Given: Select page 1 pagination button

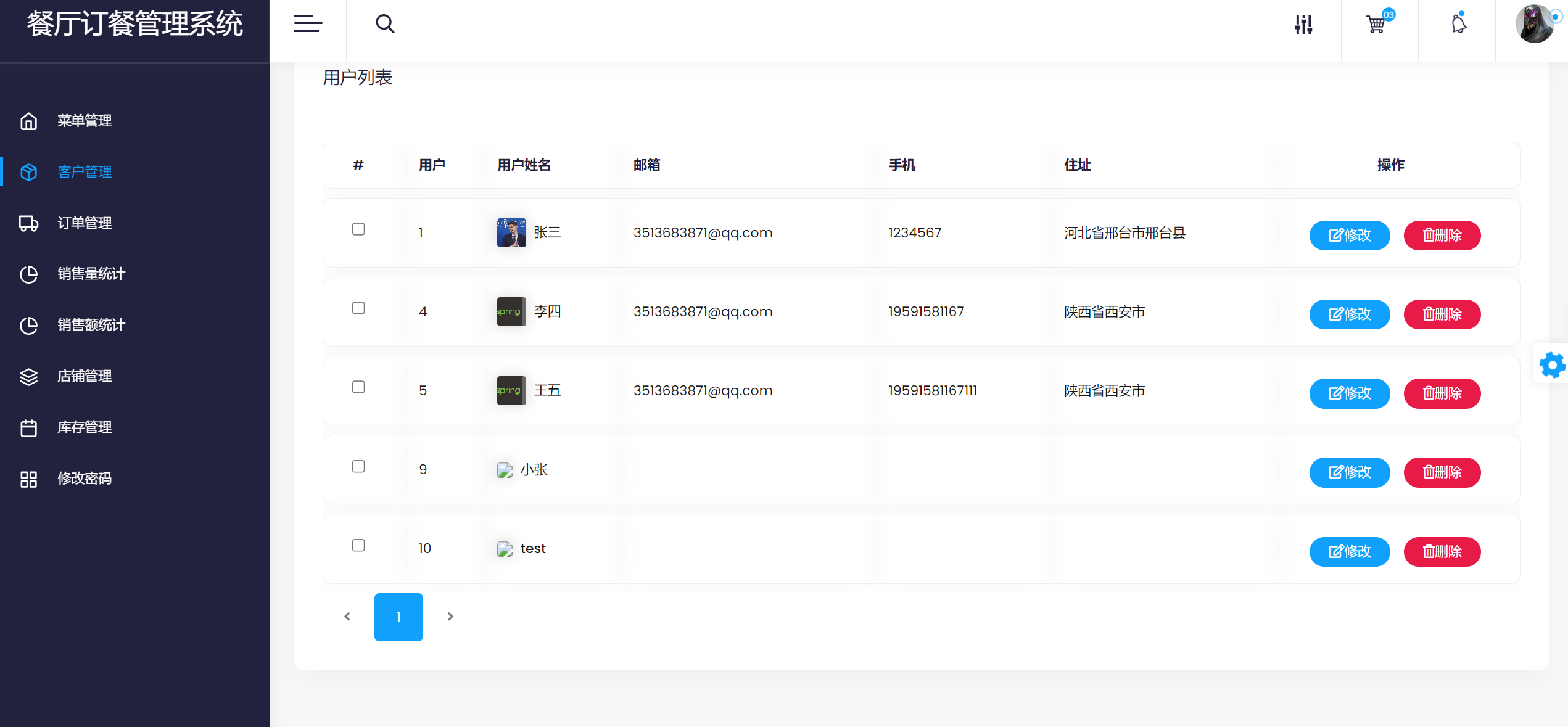Looking at the screenshot, I should coord(398,617).
